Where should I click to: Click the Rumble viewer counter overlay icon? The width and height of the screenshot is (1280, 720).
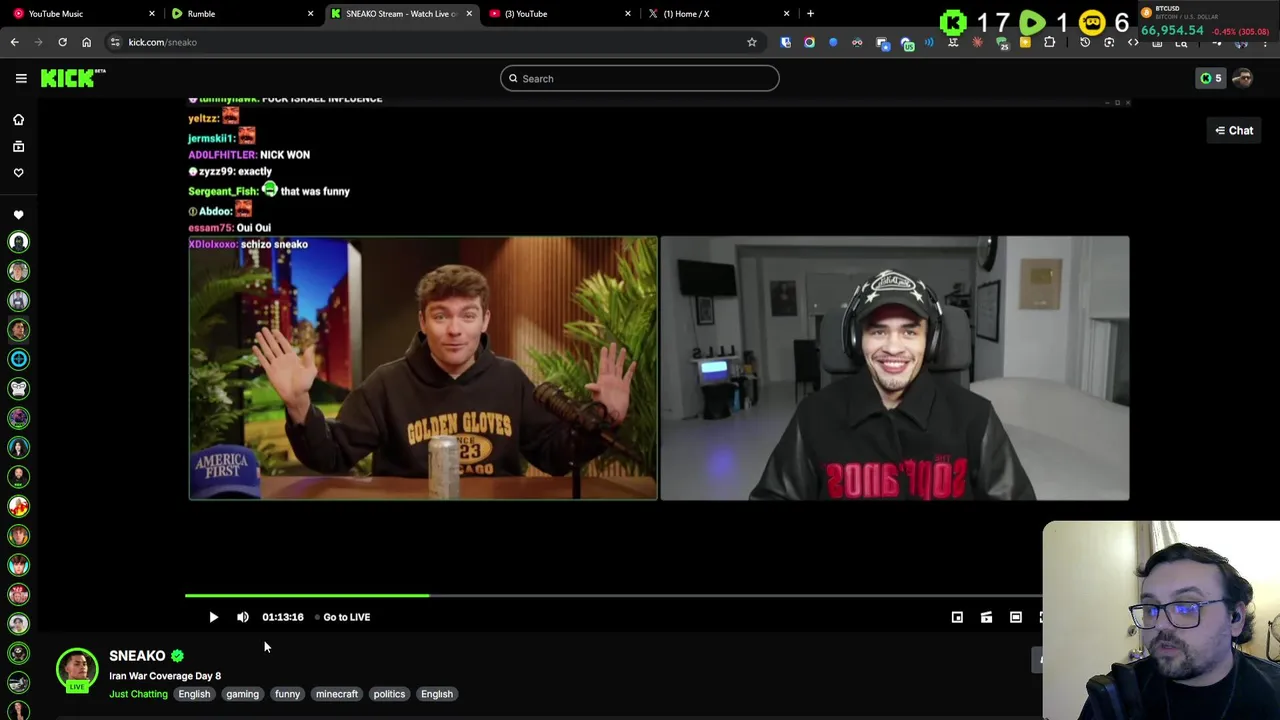pyautogui.click(x=1032, y=22)
